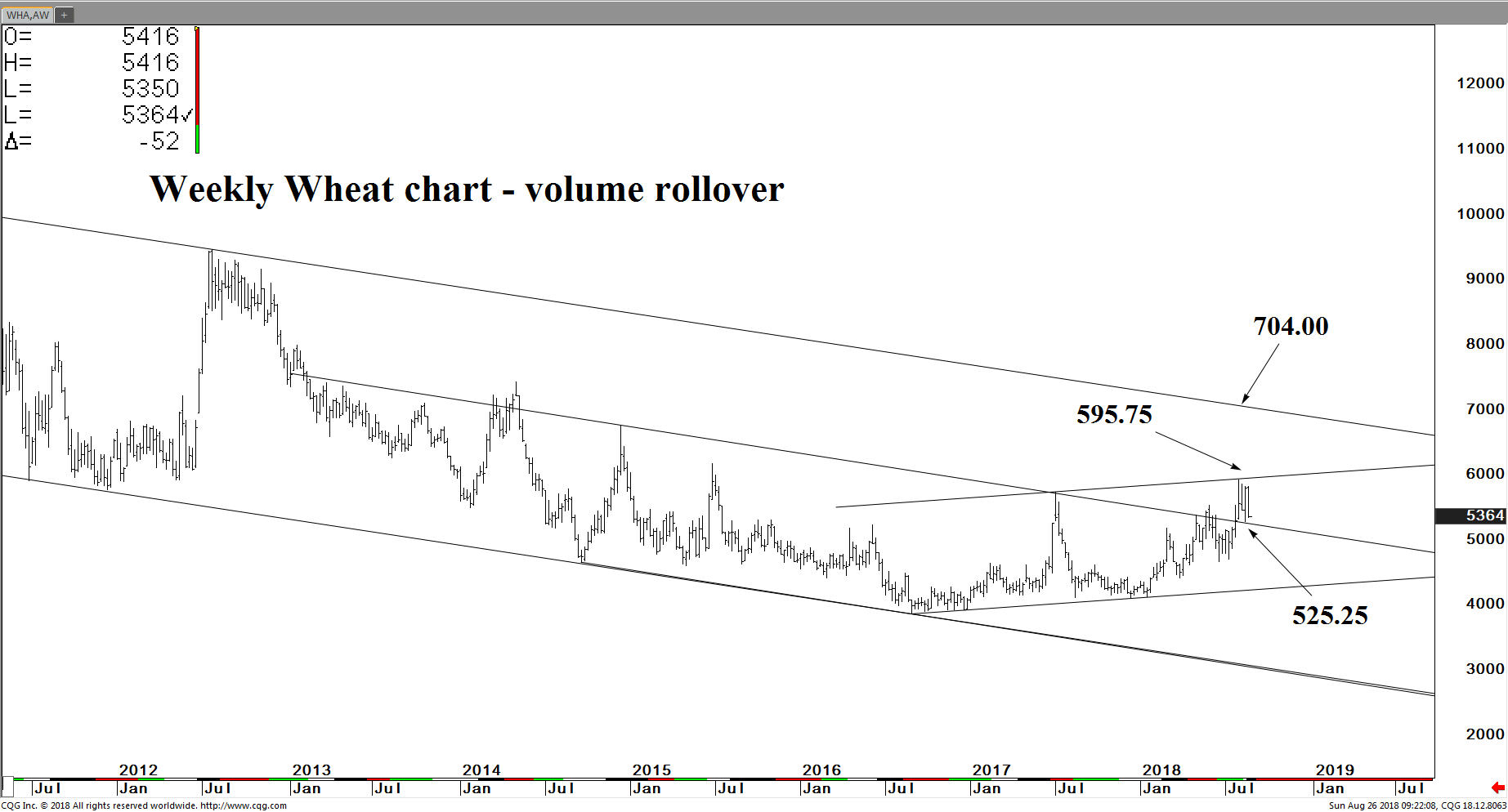
Task: Click the 12000 price axis label
Action: [x=1480, y=83]
